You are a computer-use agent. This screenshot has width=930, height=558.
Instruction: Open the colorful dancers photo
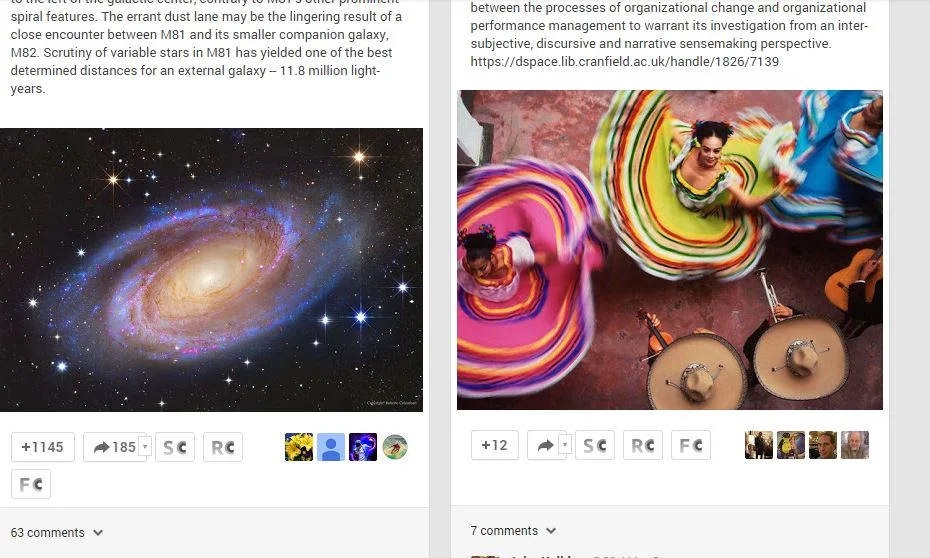(670, 250)
